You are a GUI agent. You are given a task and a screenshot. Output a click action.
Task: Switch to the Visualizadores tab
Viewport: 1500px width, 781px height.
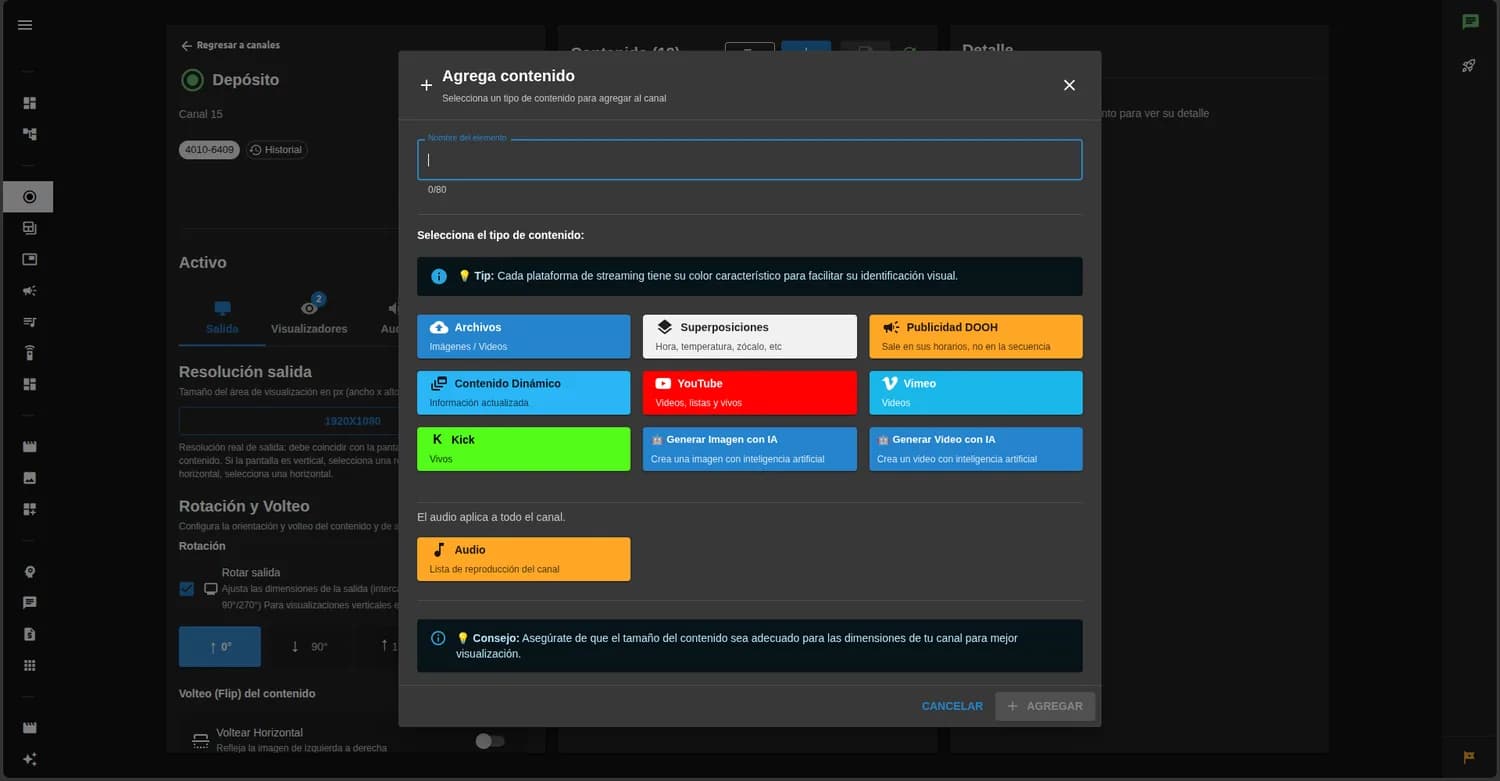pyautogui.click(x=309, y=318)
